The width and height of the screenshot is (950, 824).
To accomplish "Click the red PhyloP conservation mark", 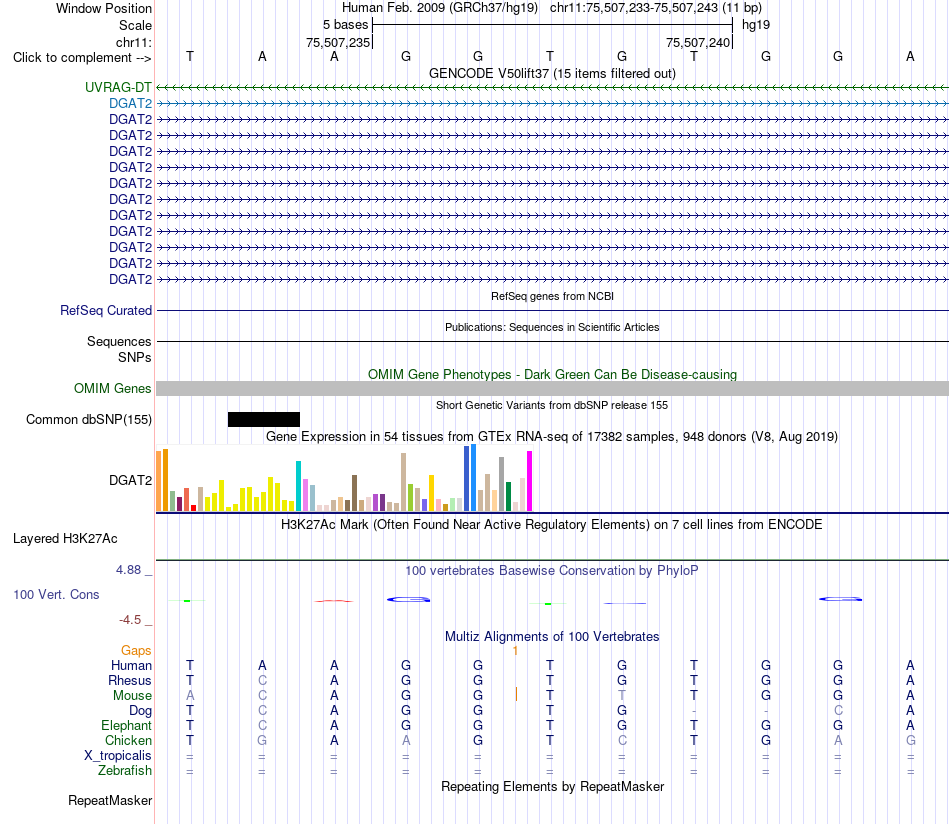I will click(x=334, y=601).
